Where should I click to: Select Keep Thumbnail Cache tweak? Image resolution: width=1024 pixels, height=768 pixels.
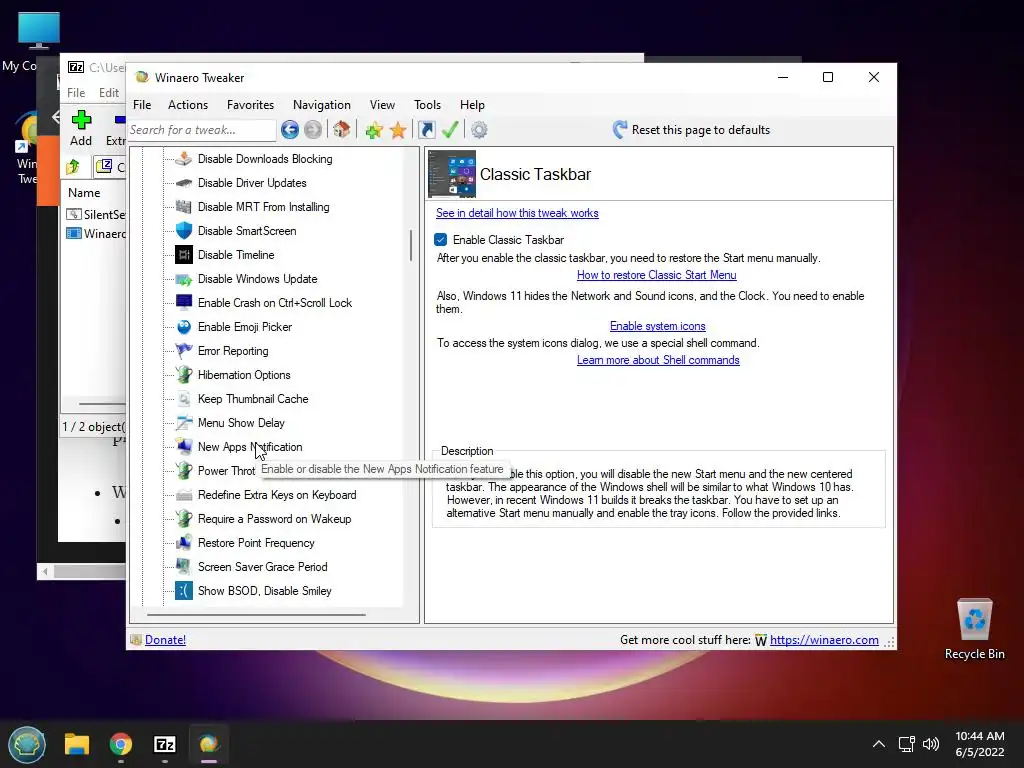(253, 399)
